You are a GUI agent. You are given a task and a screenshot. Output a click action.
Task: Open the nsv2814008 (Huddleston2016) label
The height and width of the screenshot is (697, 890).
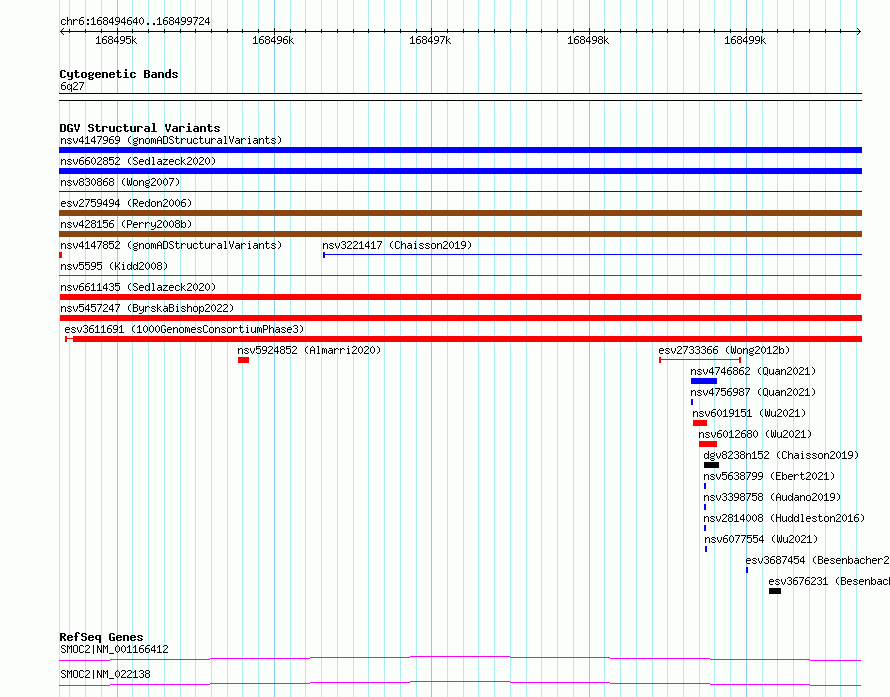pyautogui.click(x=784, y=518)
